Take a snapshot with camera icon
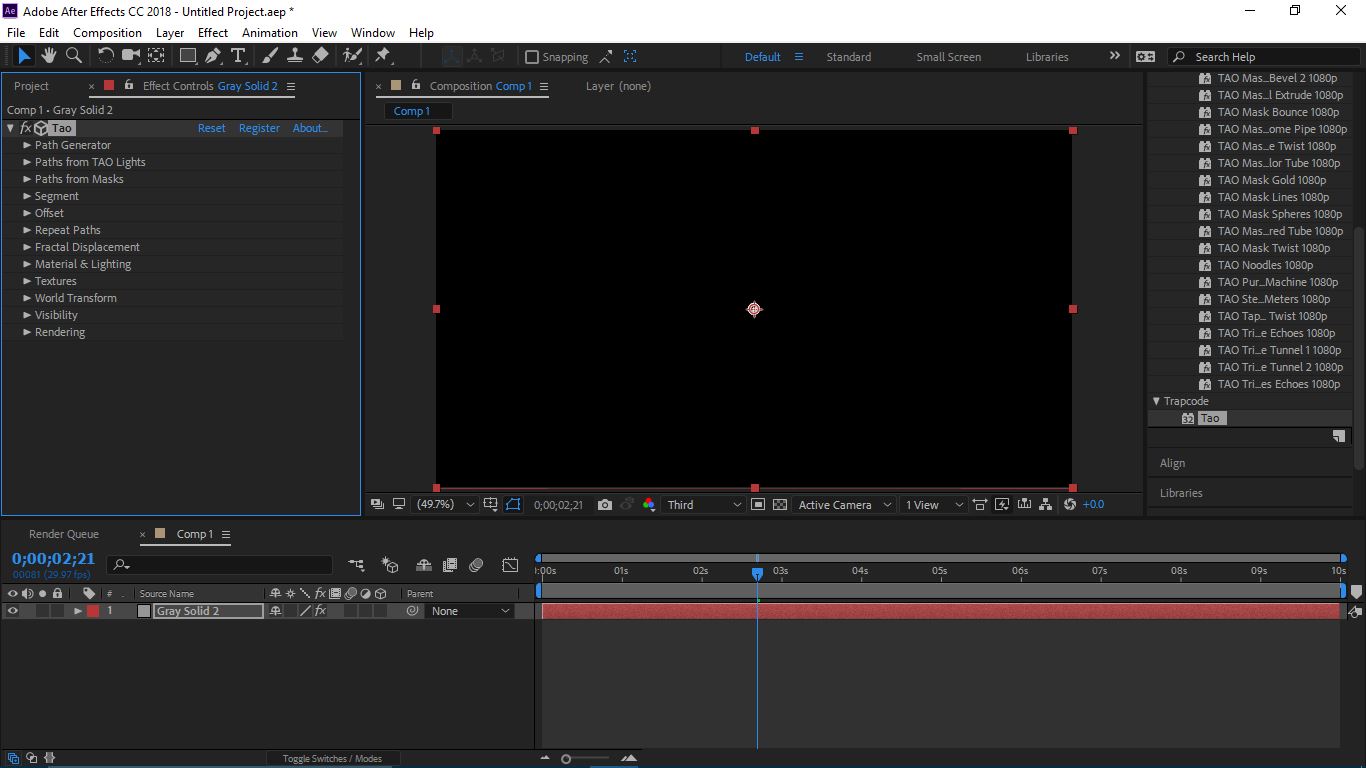1366x768 pixels. click(x=604, y=505)
